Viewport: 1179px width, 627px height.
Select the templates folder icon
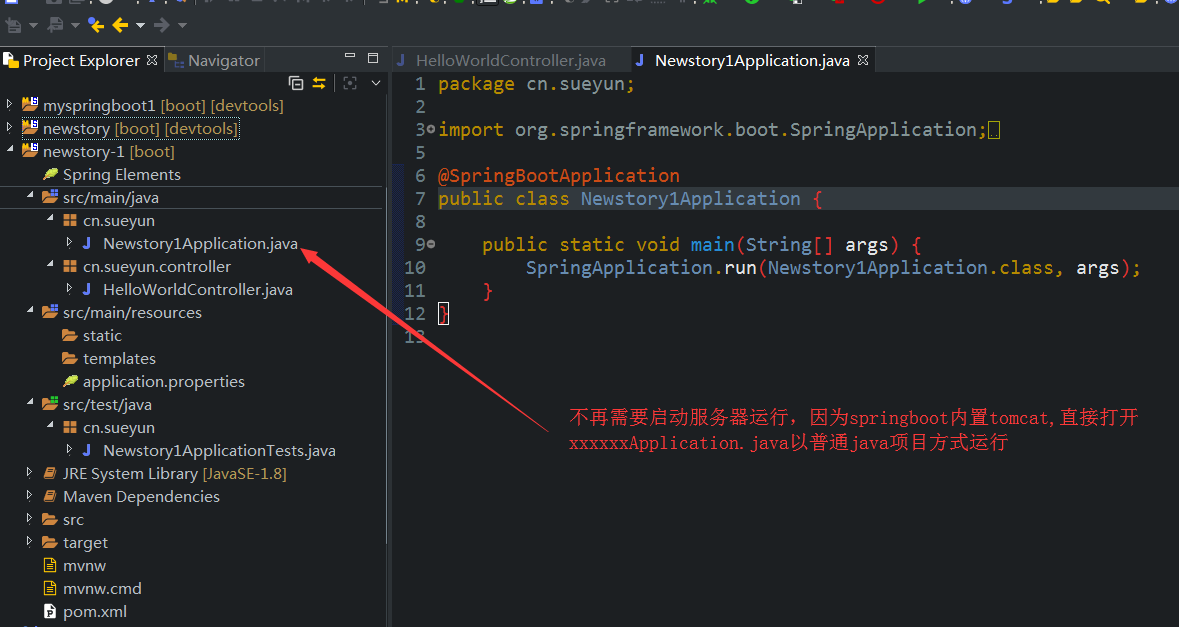point(70,359)
